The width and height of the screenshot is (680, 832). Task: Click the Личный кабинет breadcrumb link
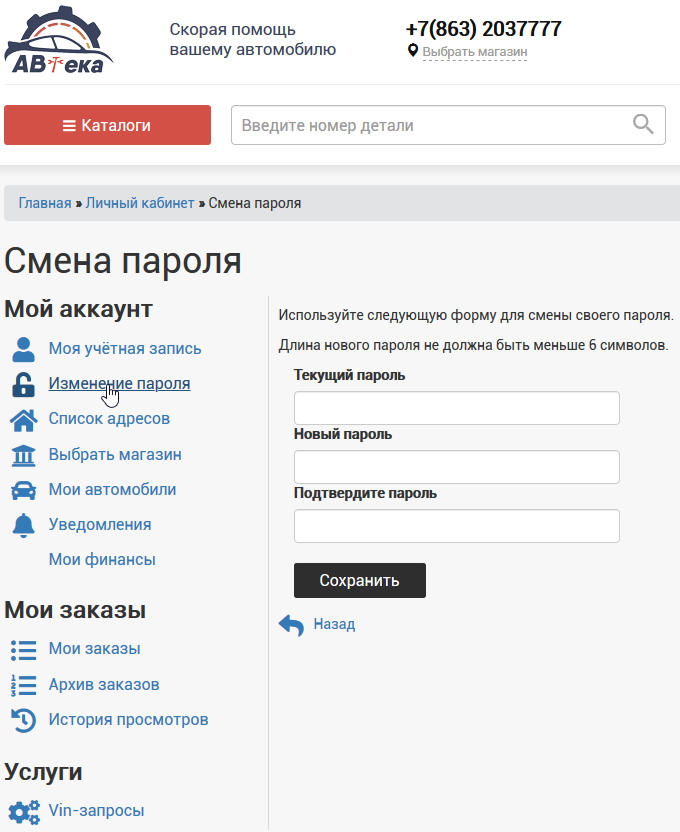140,203
